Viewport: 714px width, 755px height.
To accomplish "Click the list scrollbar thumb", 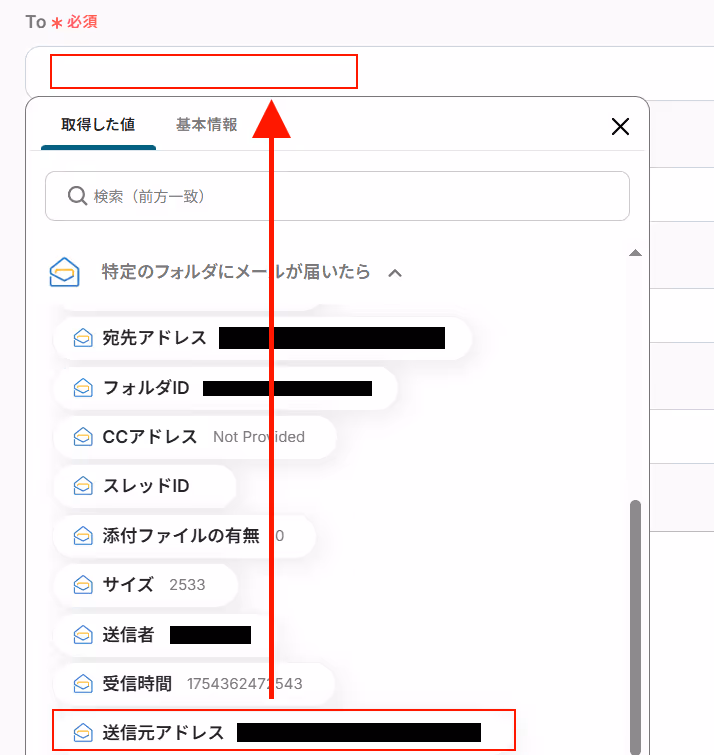I will pyautogui.click(x=636, y=627).
